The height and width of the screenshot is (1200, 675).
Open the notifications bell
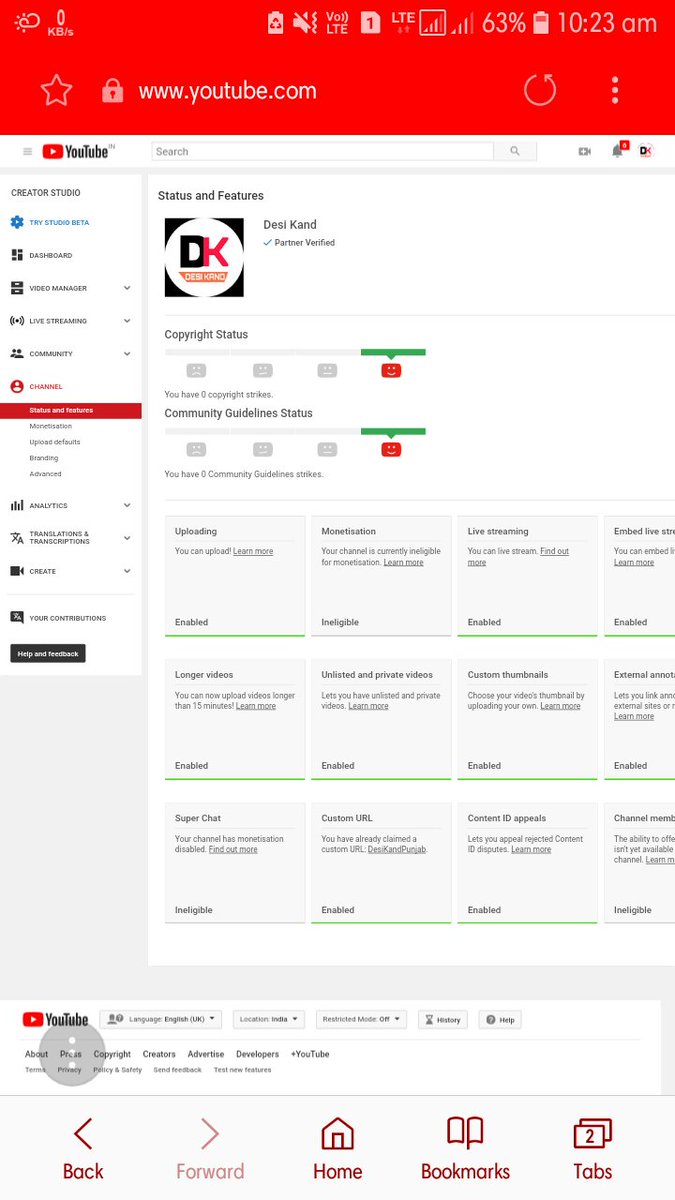tap(618, 151)
